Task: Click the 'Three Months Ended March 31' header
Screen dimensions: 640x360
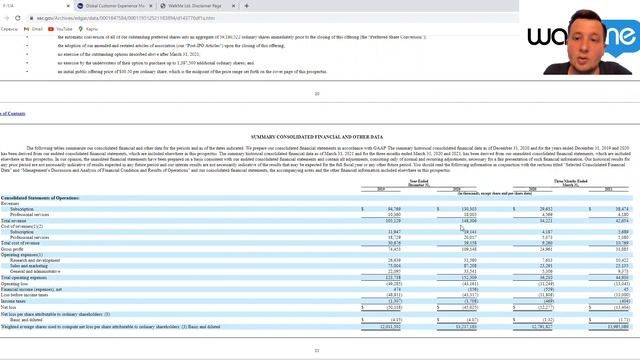Action: [x=571, y=183]
